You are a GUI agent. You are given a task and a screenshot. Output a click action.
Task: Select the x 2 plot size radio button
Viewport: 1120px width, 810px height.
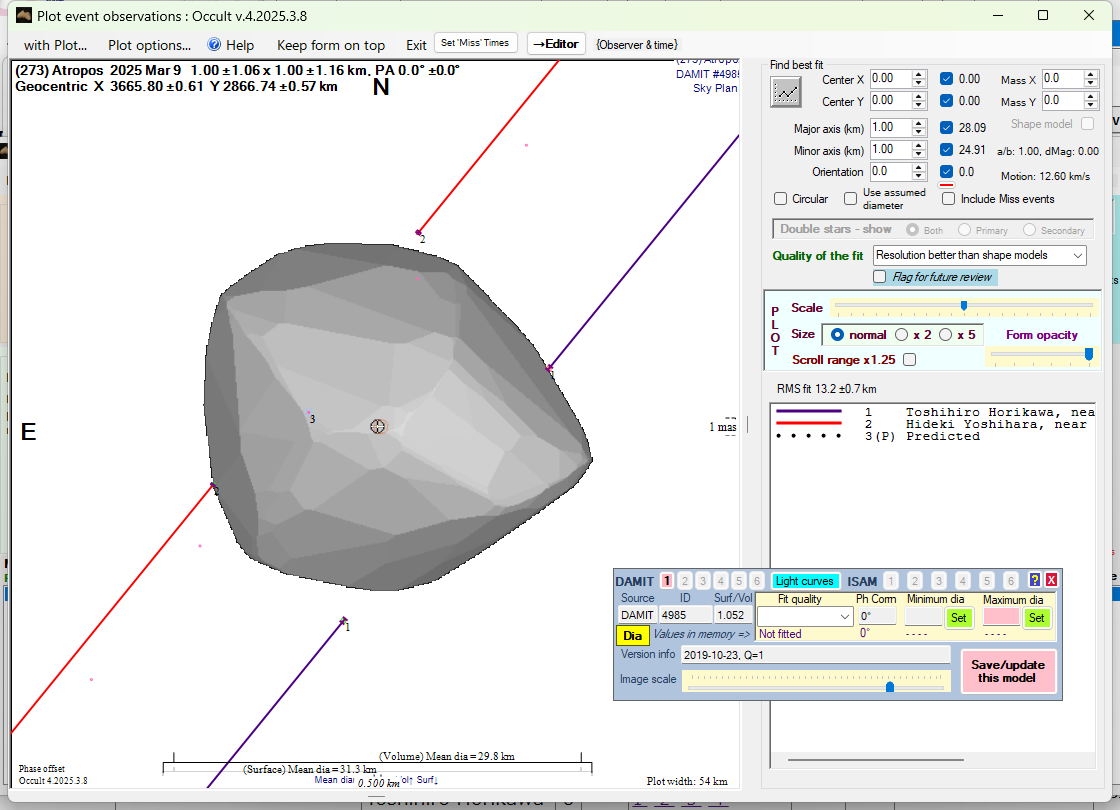coord(901,335)
